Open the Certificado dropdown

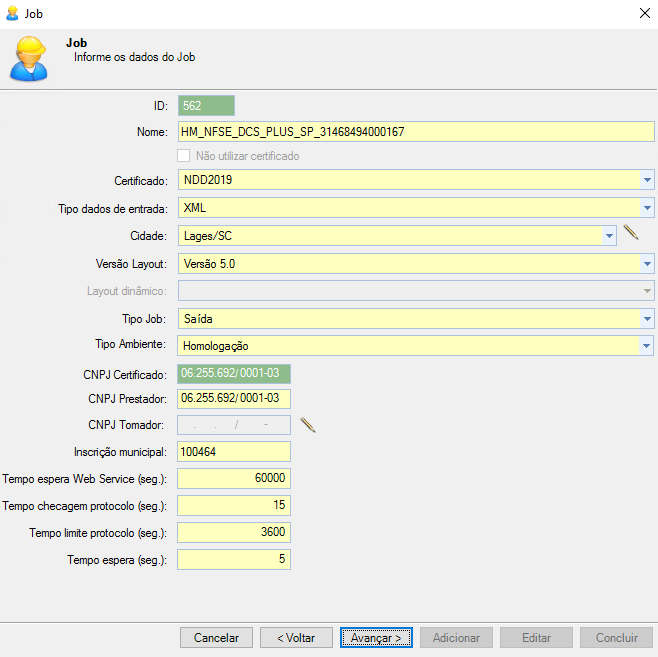pyautogui.click(x=647, y=180)
